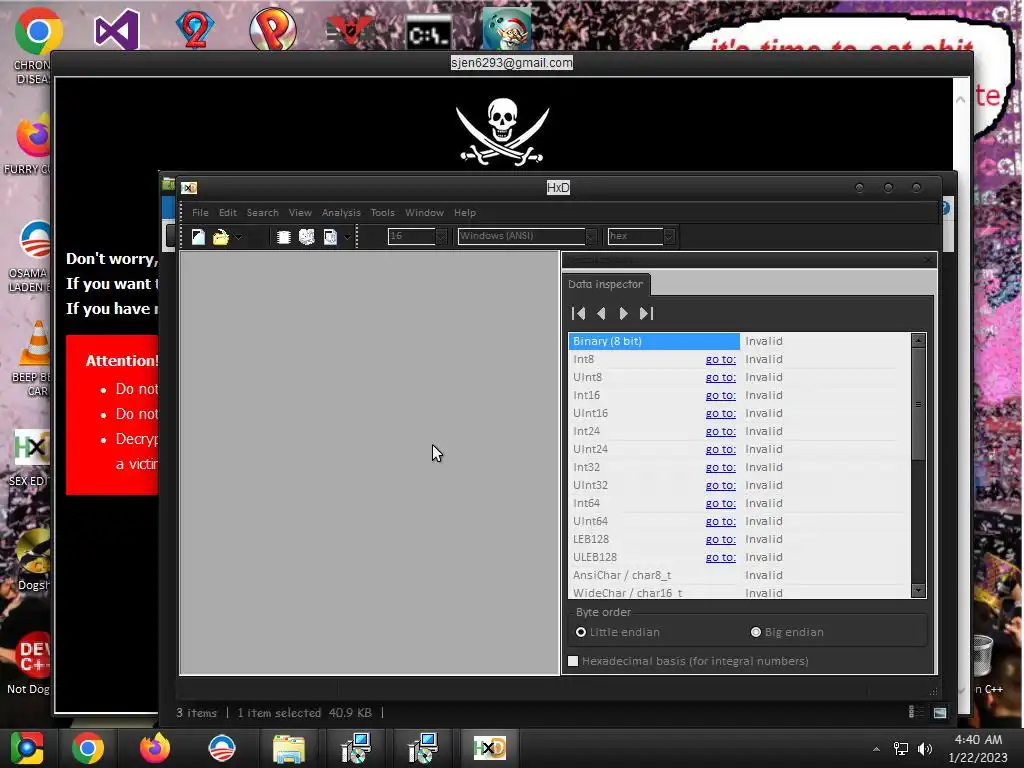The height and width of the screenshot is (768, 1024).
Task: Click the go to link for Int8
Action: point(720,359)
